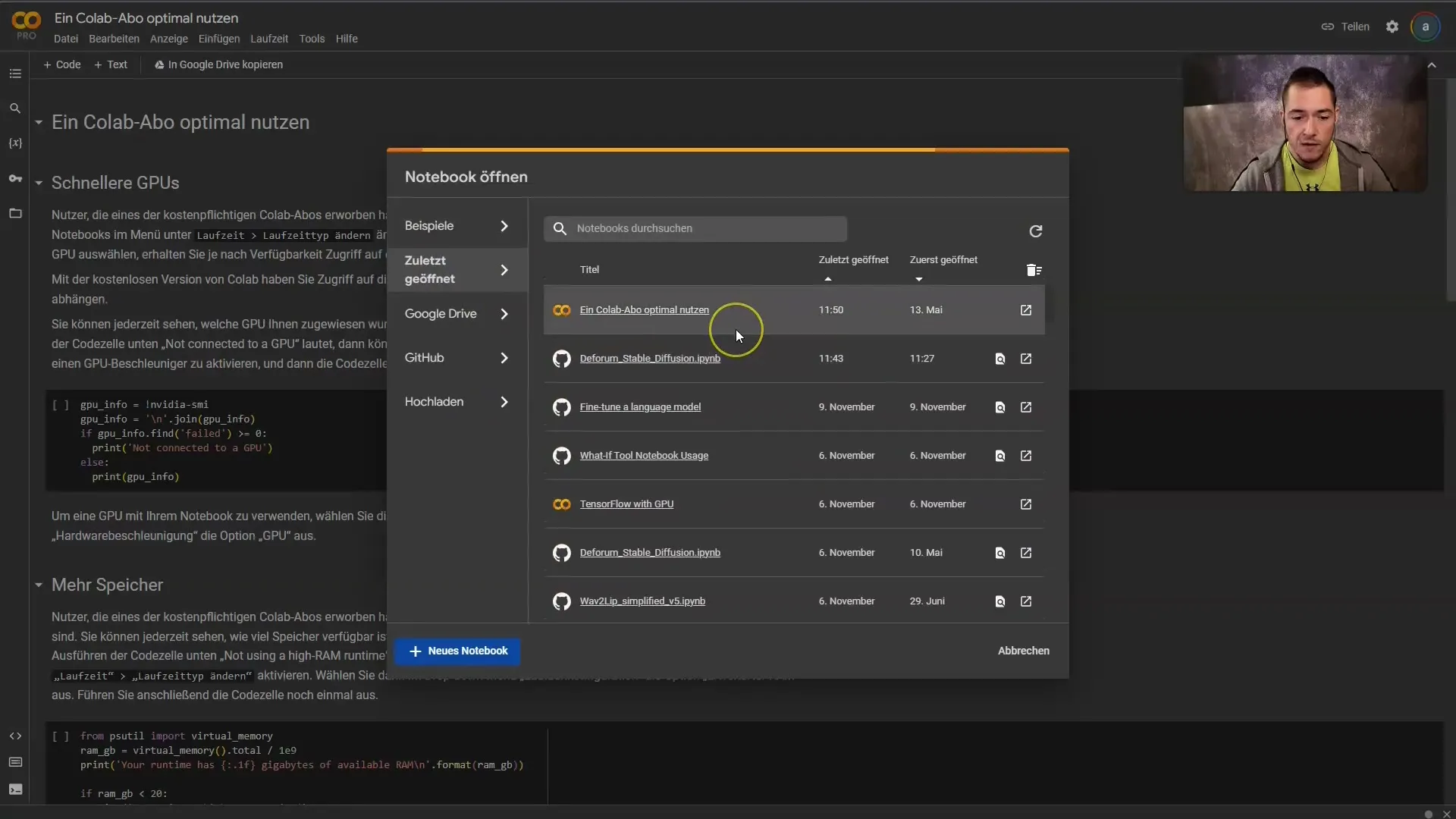Open the Einfügen menu
1456x819 pixels.
(x=219, y=39)
